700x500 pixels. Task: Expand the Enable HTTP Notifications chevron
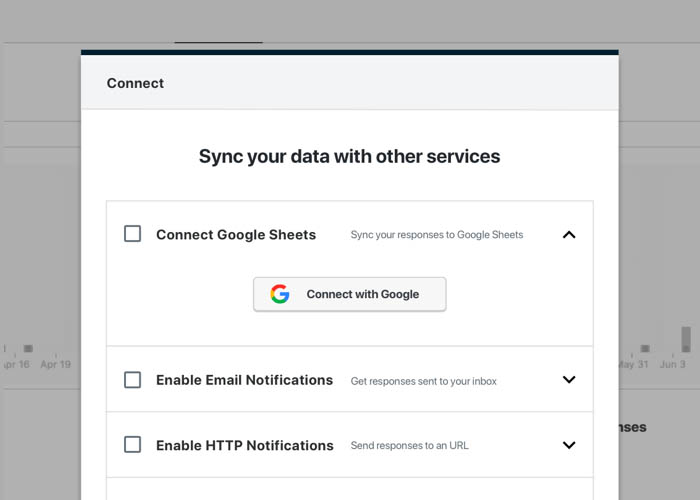pyautogui.click(x=569, y=445)
